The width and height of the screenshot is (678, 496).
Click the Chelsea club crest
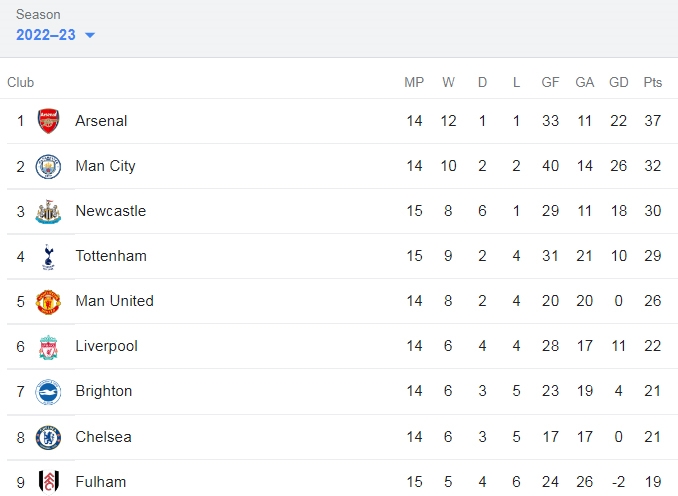coord(48,438)
